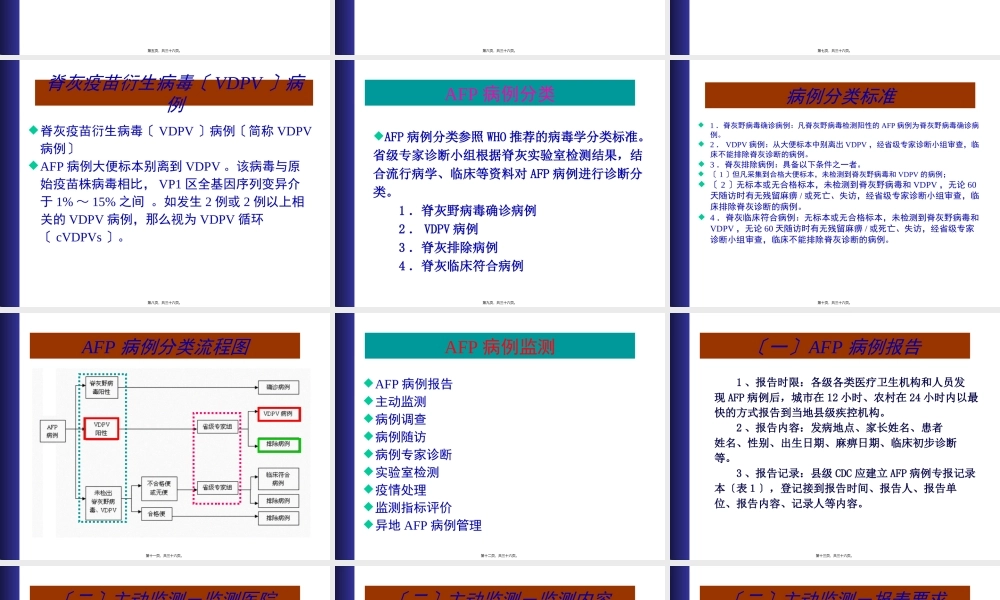Click the 'AFP 病例分类流程图' title banner
1000x600 pixels.
coord(165,346)
